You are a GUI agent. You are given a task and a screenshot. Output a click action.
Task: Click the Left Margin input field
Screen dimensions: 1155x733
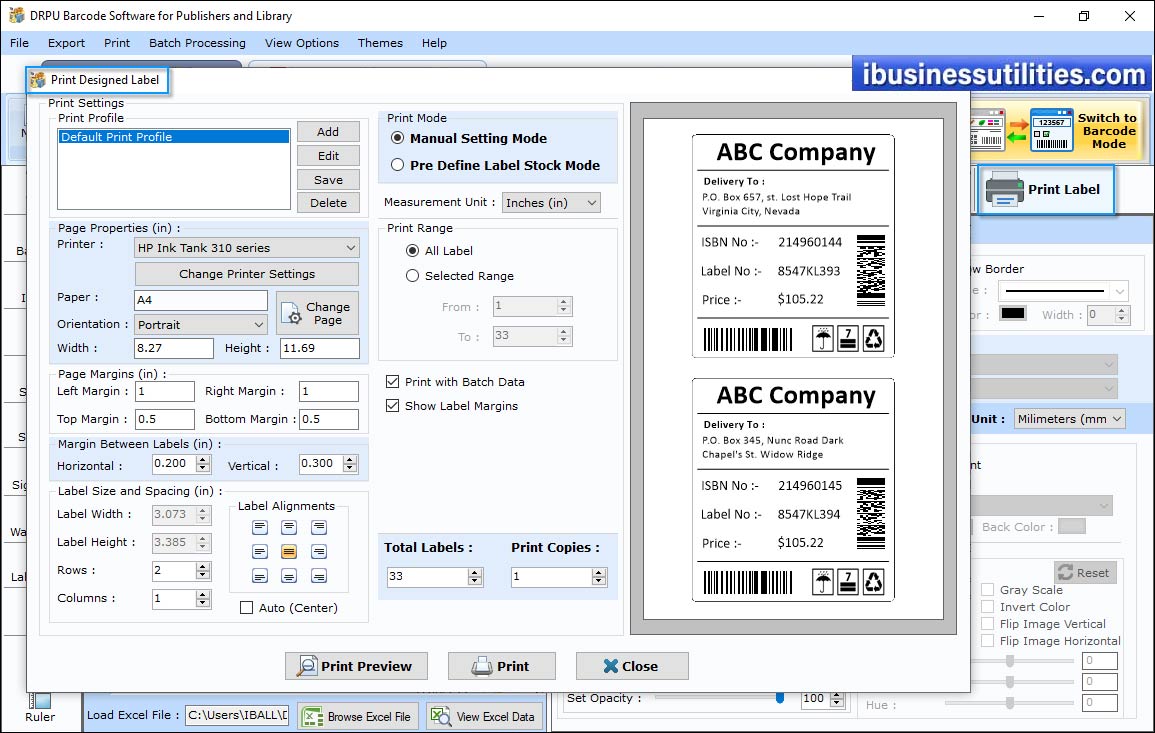click(165, 391)
